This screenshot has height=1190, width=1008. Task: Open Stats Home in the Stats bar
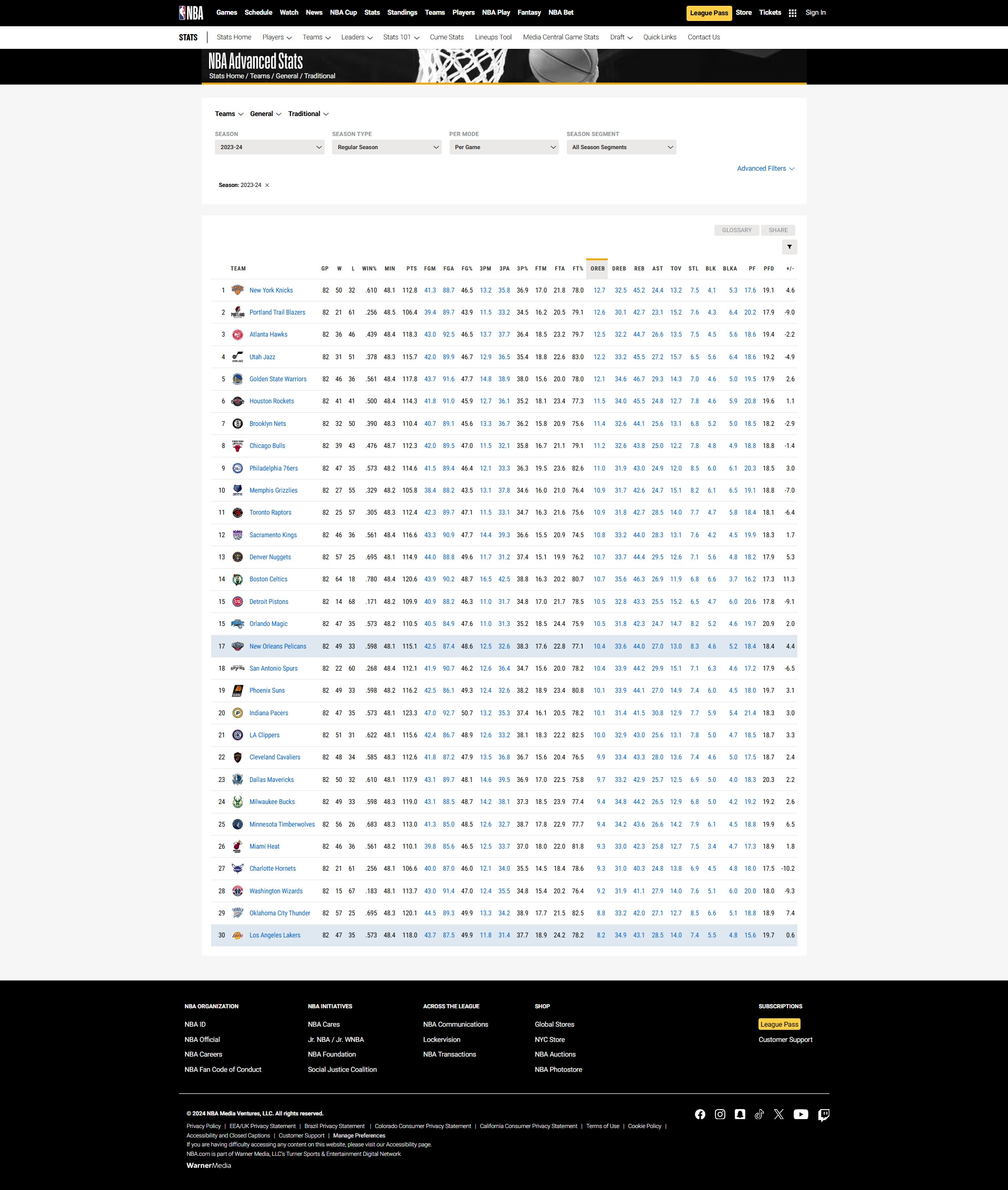(x=234, y=37)
